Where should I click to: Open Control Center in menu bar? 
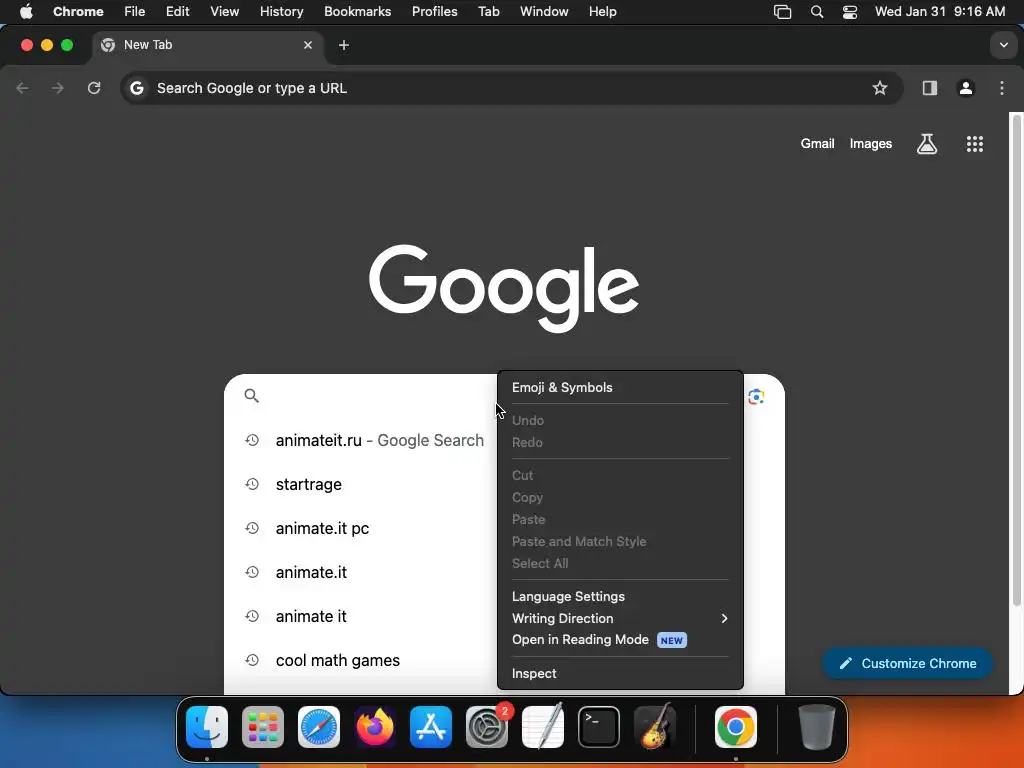(850, 12)
